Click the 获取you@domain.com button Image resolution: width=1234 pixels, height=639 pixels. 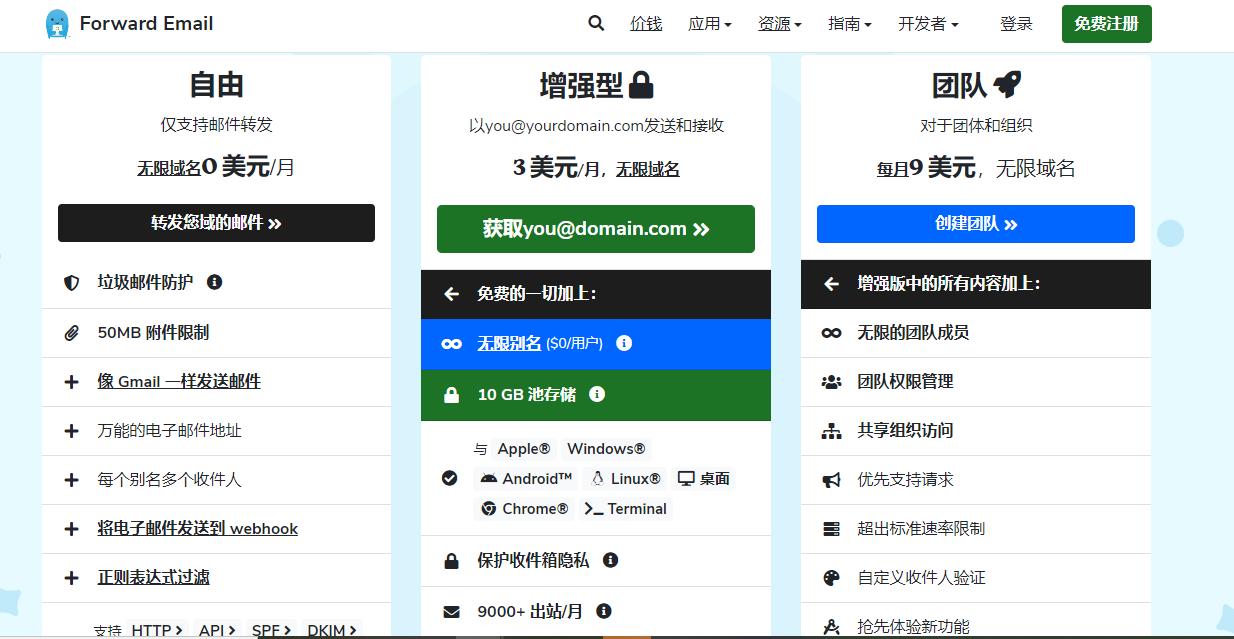click(596, 229)
